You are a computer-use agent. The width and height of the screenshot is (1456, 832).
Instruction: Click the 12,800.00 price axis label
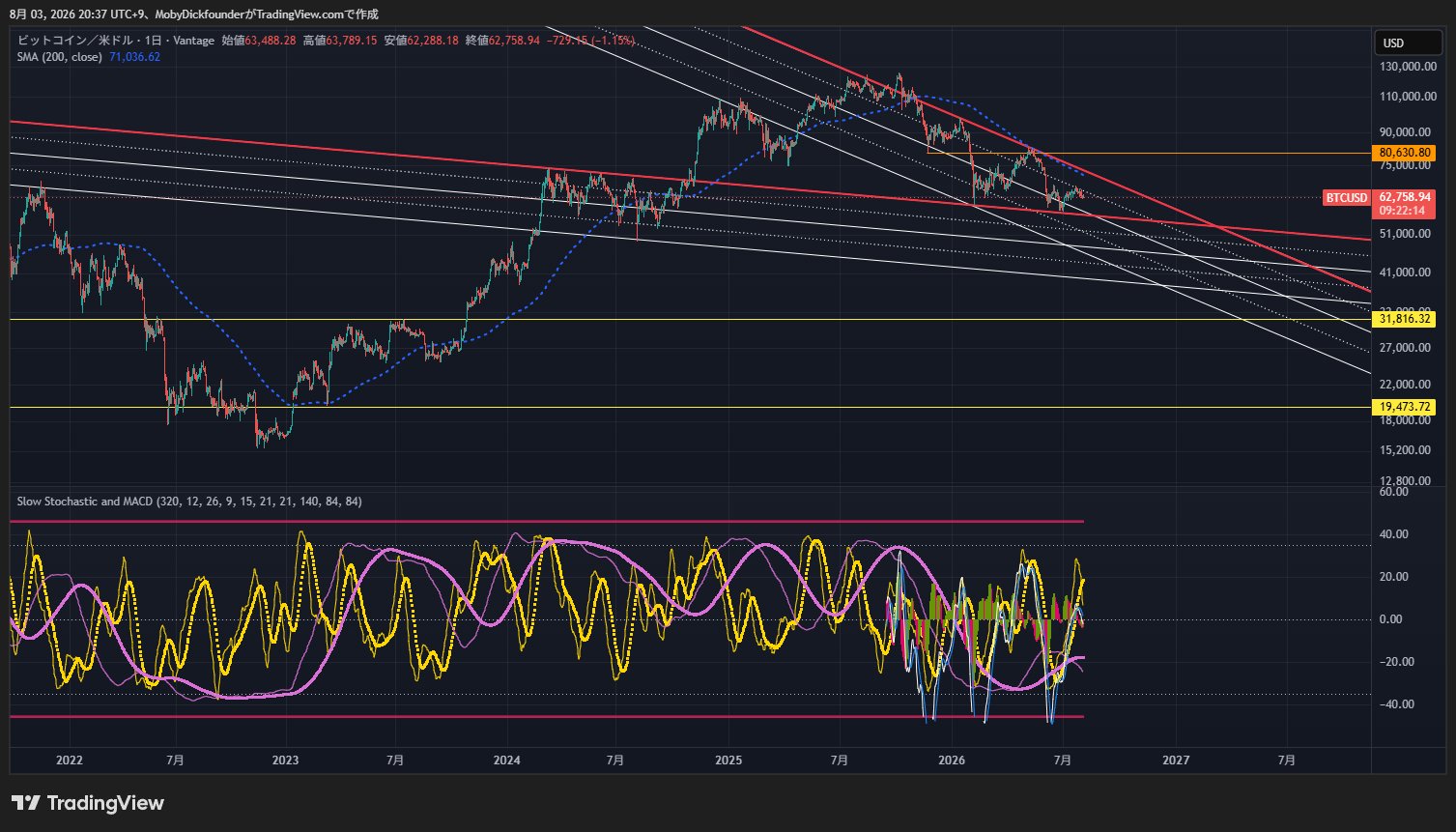click(1406, 481)
